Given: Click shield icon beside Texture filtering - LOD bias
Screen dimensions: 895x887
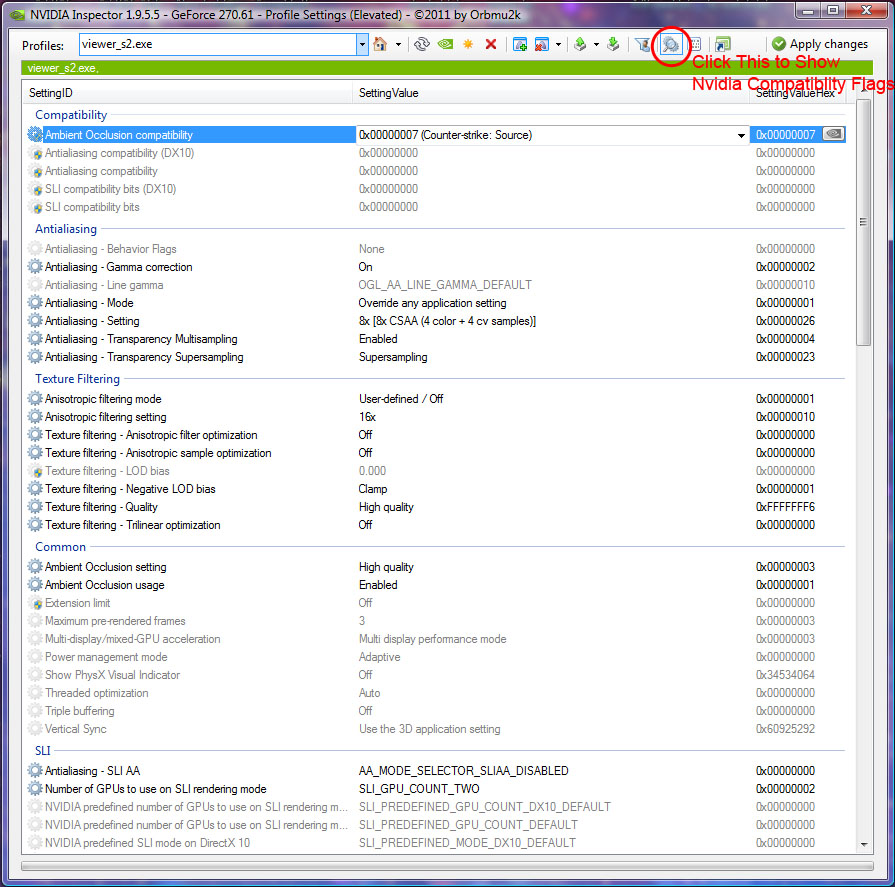Looking at the screenshot, I should click(36, 471).
